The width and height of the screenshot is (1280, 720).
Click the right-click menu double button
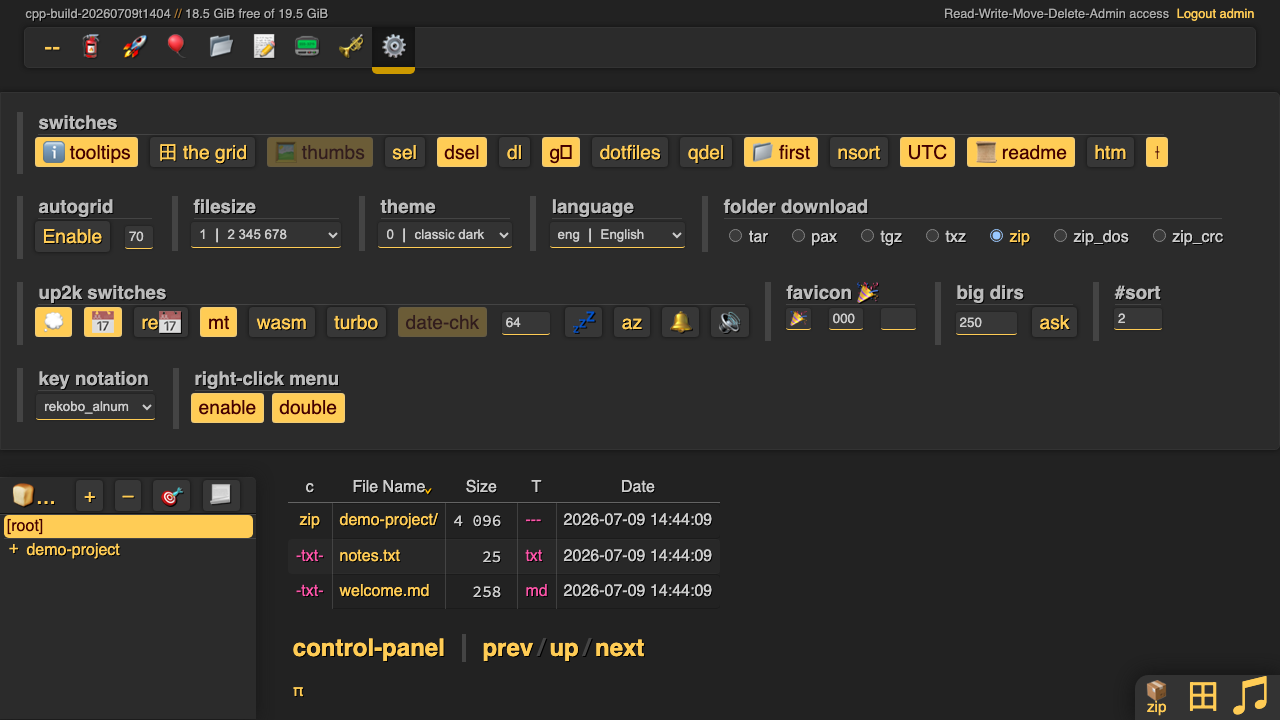[x=308, y=407]
